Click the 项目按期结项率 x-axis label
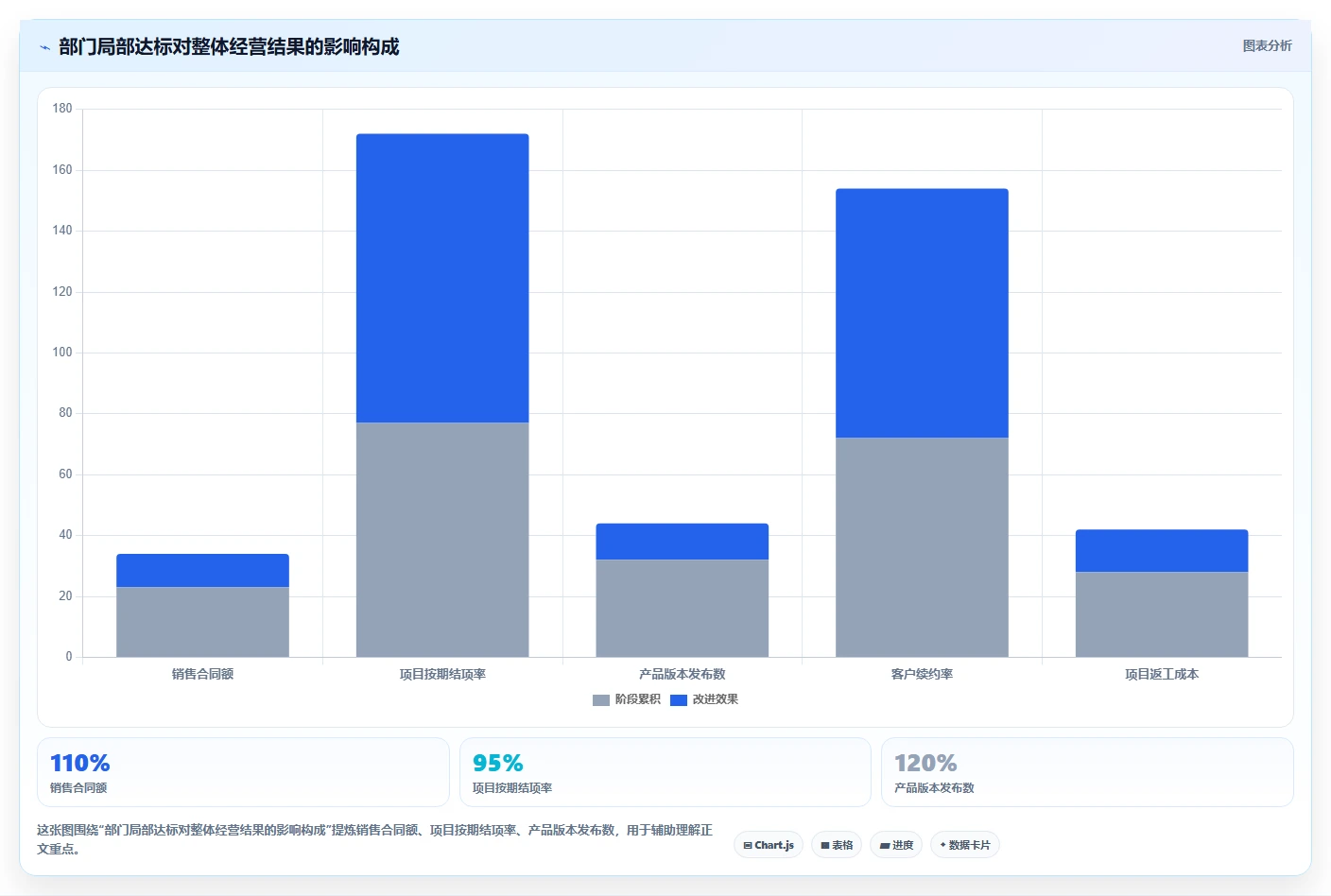Screen dimensions: 1331x896 tap(442, 674)
